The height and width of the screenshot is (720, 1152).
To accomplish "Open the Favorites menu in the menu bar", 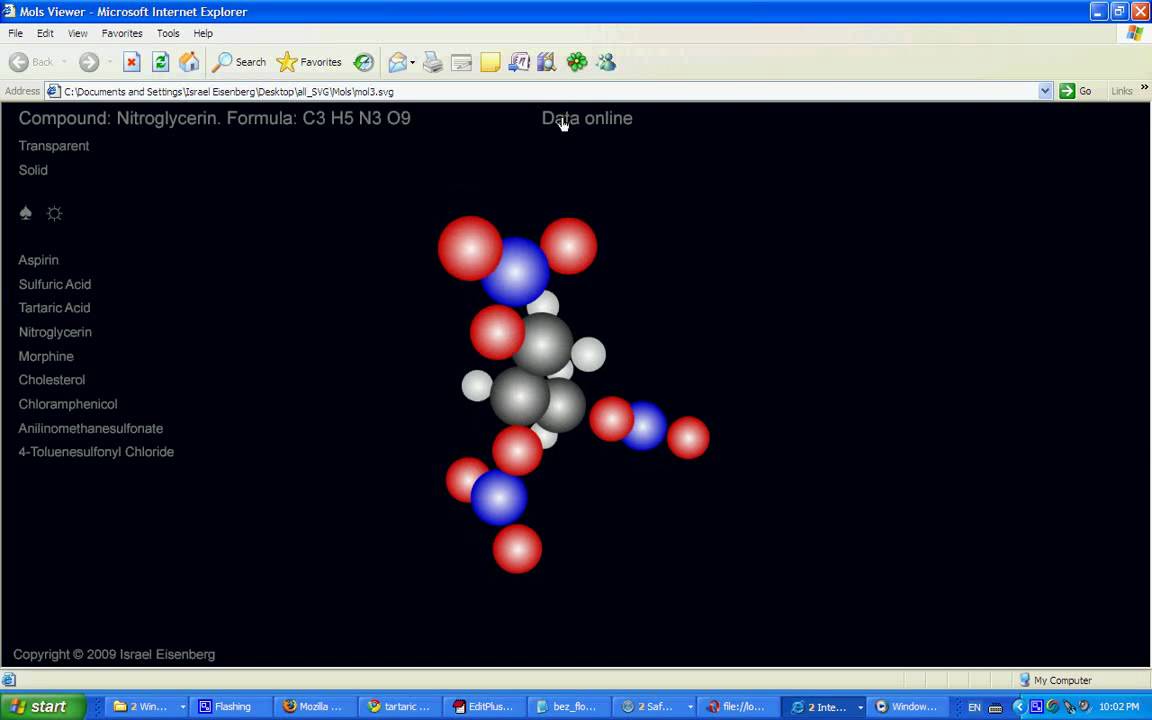I will 122,33.
